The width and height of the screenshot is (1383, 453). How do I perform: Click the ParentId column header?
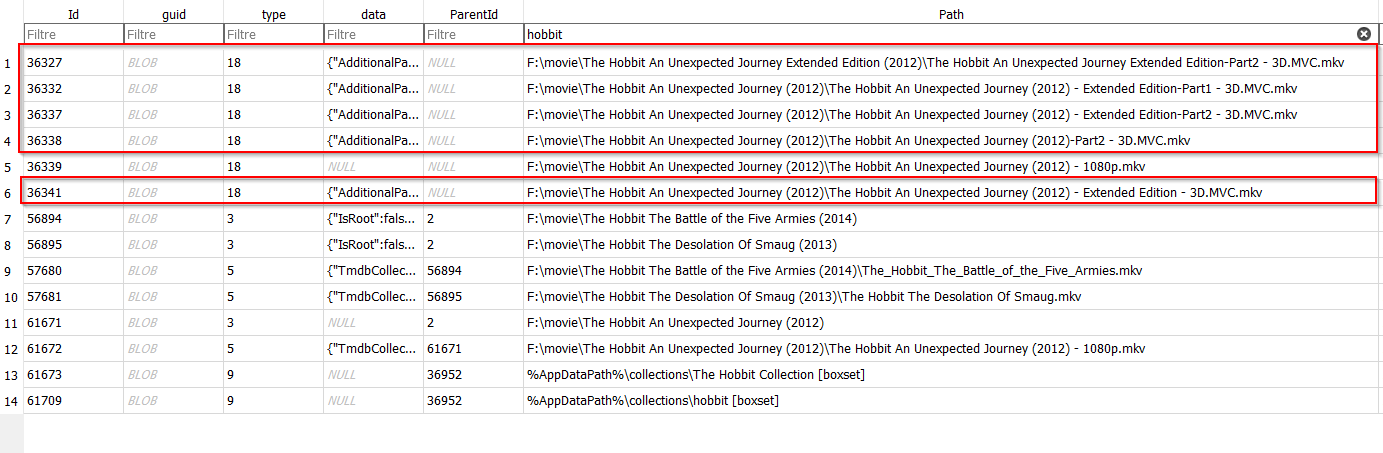coord(473,14)
